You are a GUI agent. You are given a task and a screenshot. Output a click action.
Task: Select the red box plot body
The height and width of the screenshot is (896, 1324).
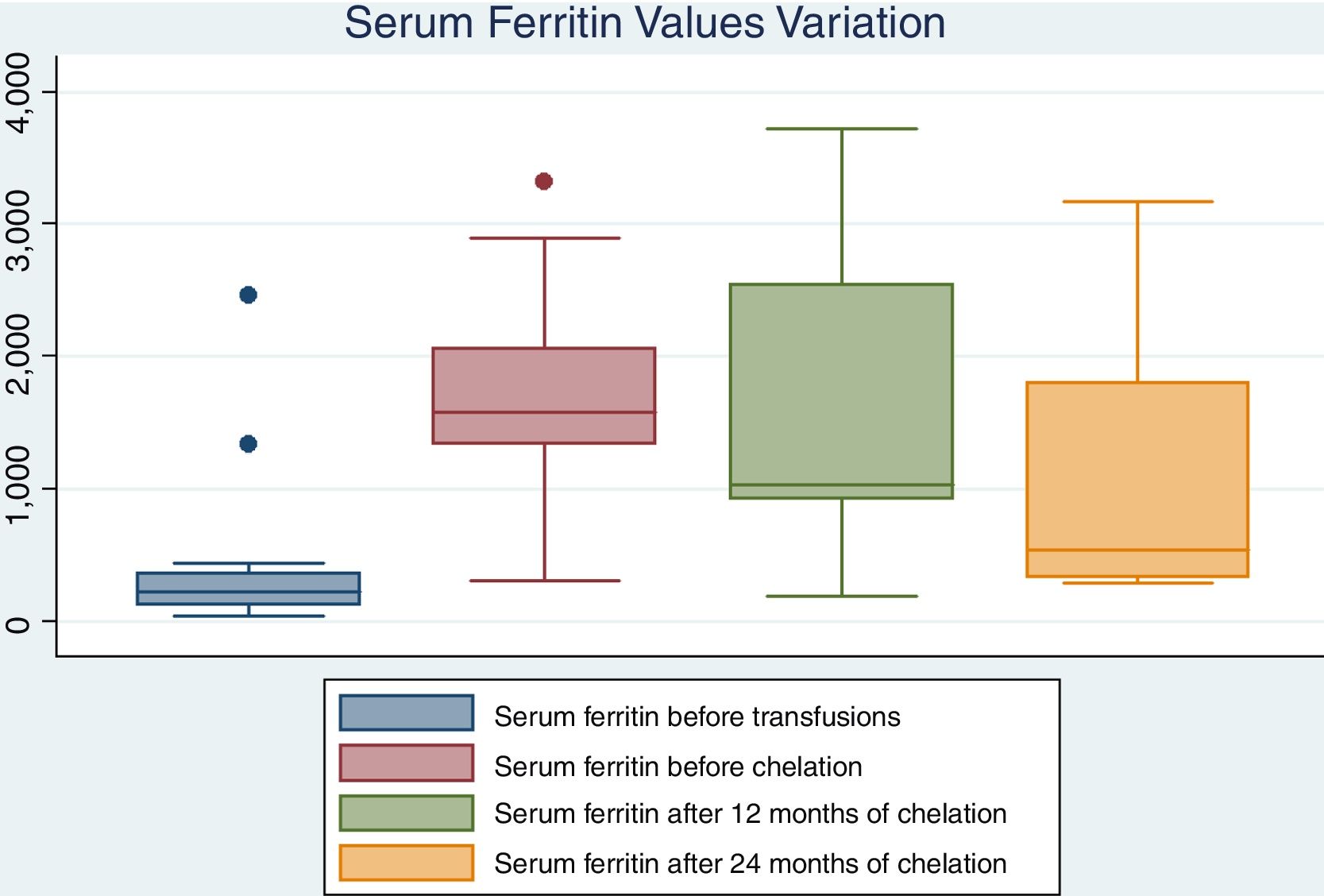[543, 395]
